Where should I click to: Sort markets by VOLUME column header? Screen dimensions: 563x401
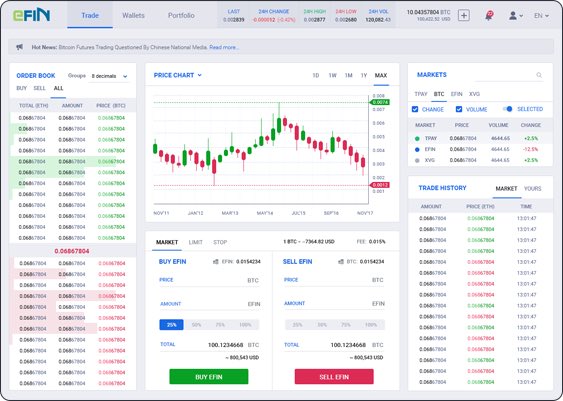click(498, 125)
